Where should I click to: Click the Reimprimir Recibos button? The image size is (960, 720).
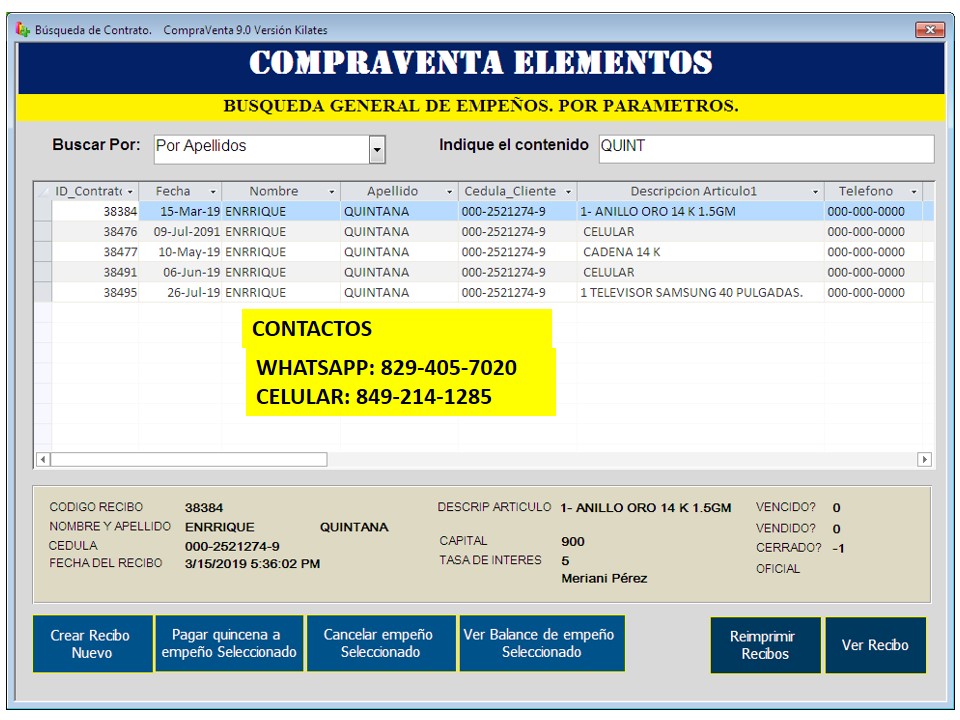point(765,645)
